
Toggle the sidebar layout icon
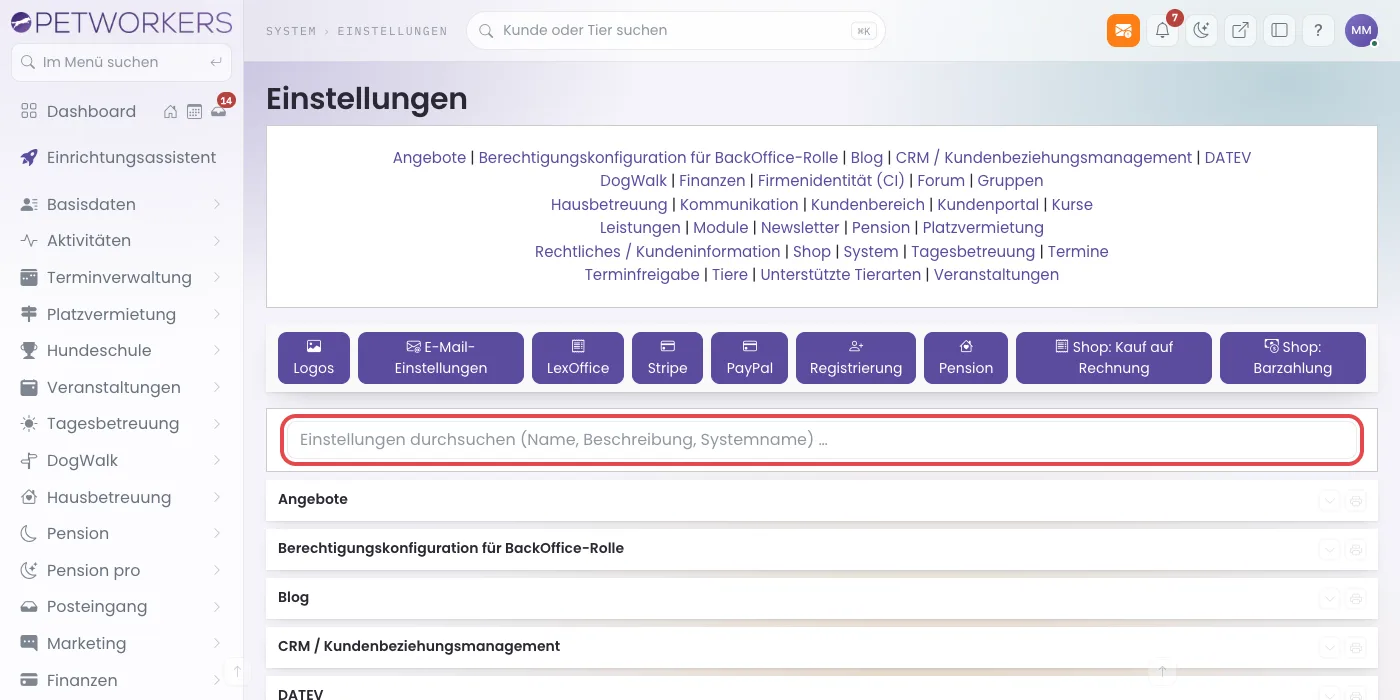(x=1279, y=30)
